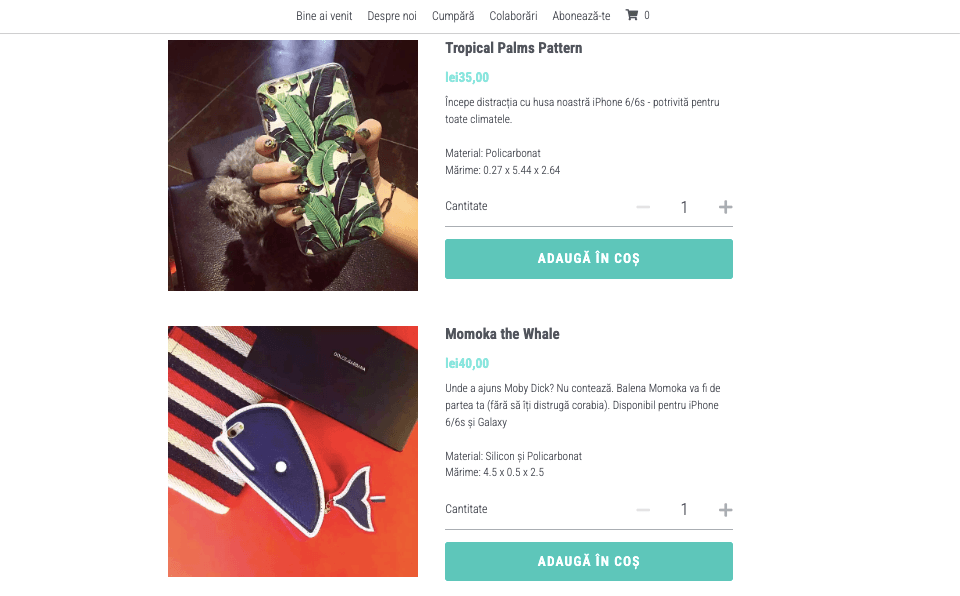Select the Tropical Palms quantity value field
The height and width of the screenshot is (596, 960).
pos(684,207)
